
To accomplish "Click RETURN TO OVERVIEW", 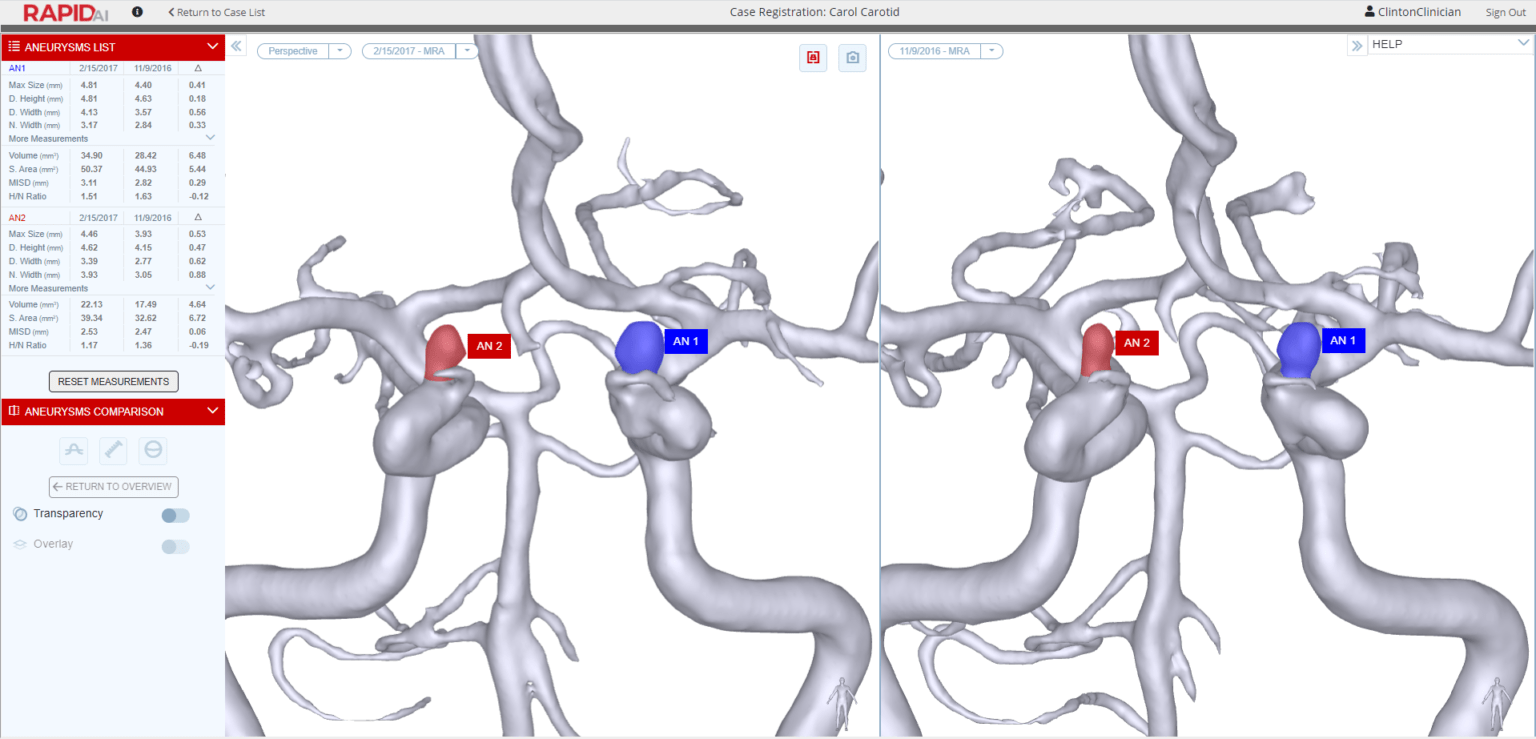I will point(113,486).
